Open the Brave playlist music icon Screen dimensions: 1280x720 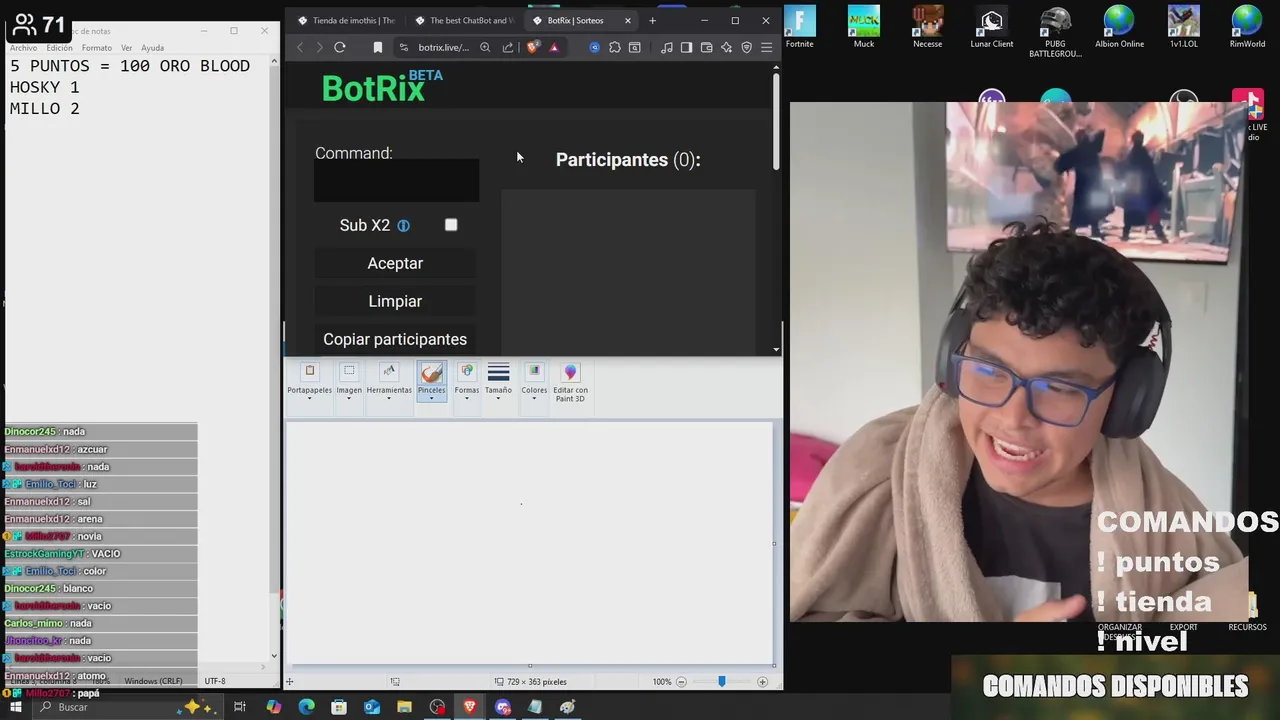pyautogui.click(x=667, y=47)
